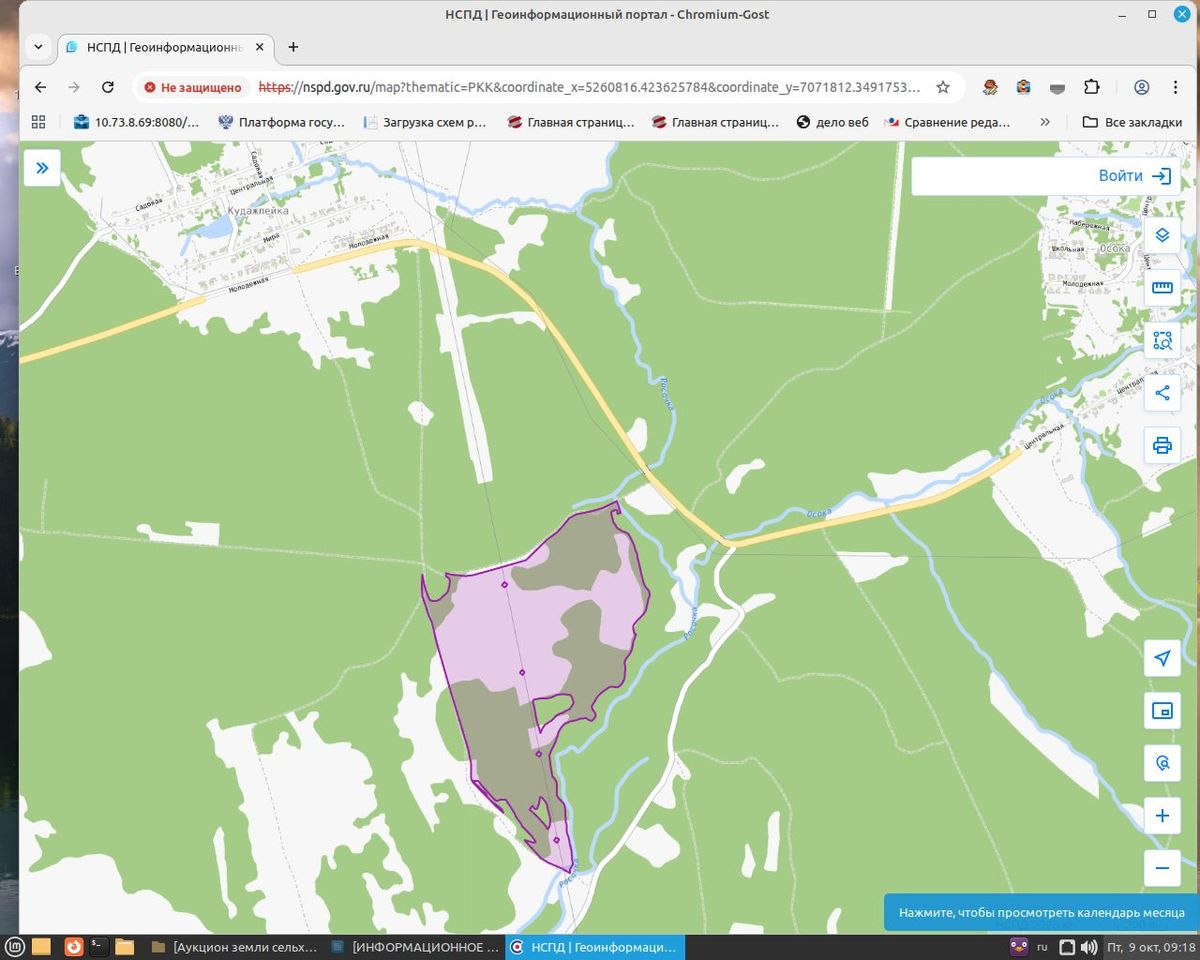Open the Linux Mint start menu
The width and height of the screenshot is (1200, 960).
coord(14,946)
